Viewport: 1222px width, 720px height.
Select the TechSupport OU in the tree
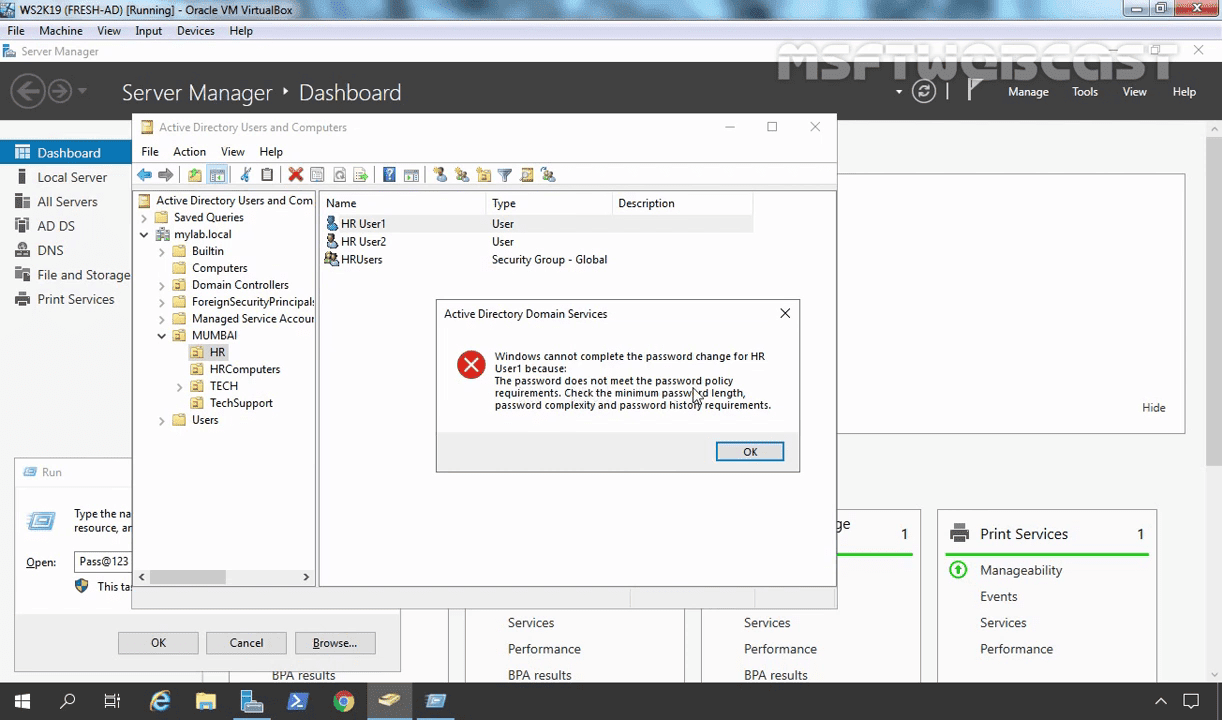click(241, 403)
